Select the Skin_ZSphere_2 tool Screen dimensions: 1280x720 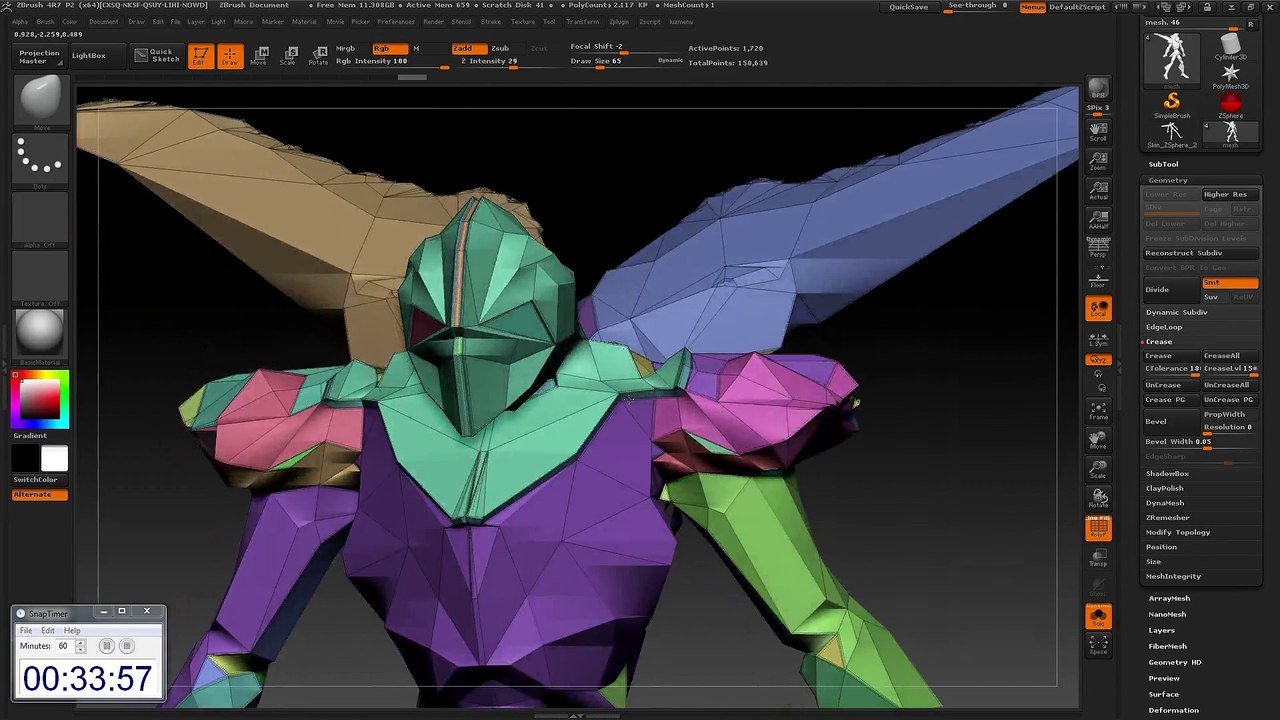1172,134
